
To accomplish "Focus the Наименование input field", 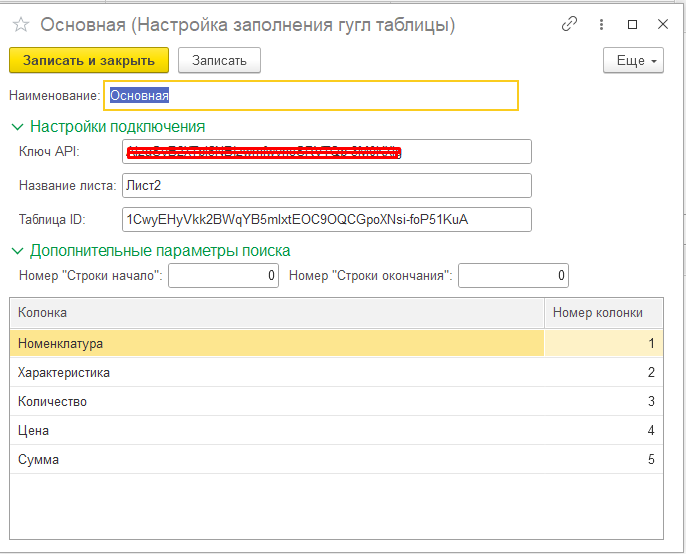I will (311, 95).
